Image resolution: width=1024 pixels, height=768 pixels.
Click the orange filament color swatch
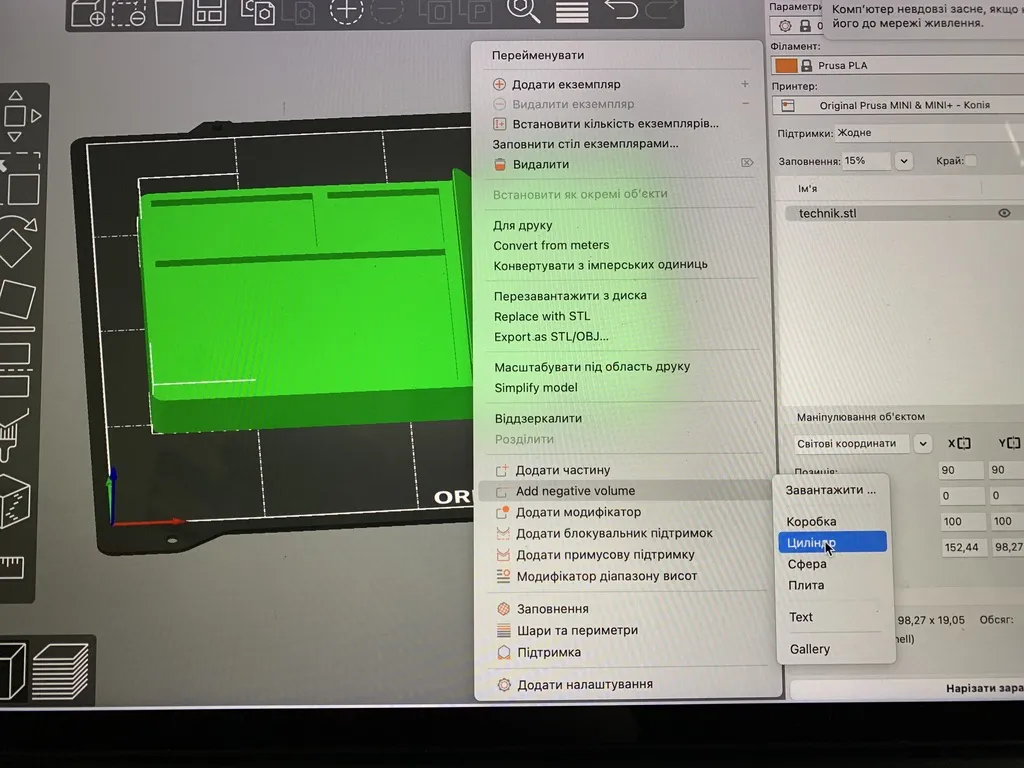click(x=786, y=65)
